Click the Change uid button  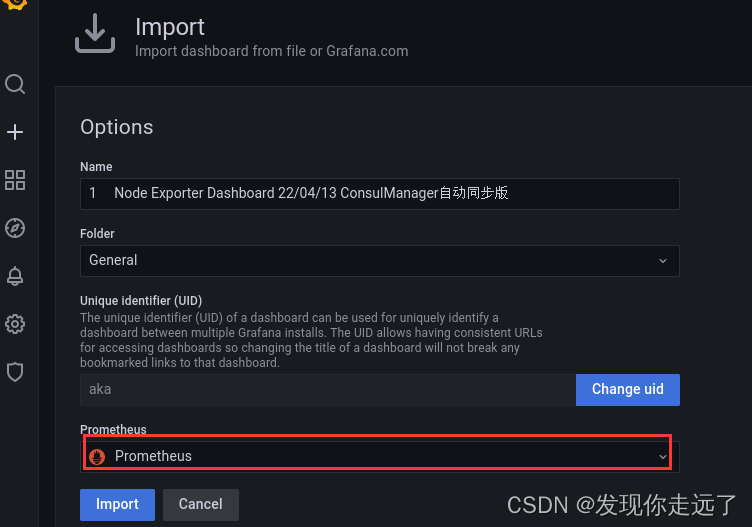(x=627, y=389)
